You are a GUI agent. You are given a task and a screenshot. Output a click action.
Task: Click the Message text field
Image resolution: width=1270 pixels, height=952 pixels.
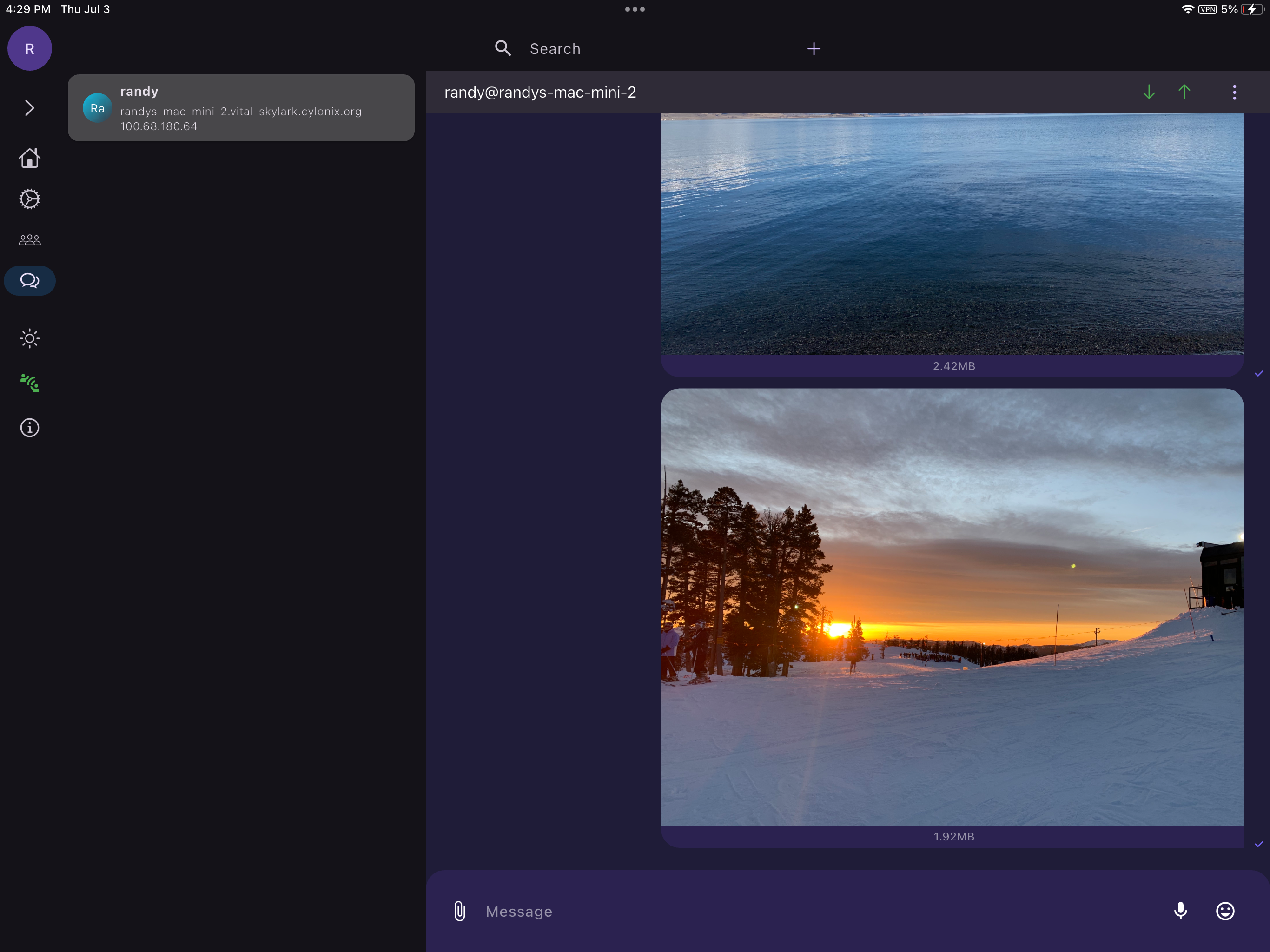pyautogui.click(x=815, y=911)
